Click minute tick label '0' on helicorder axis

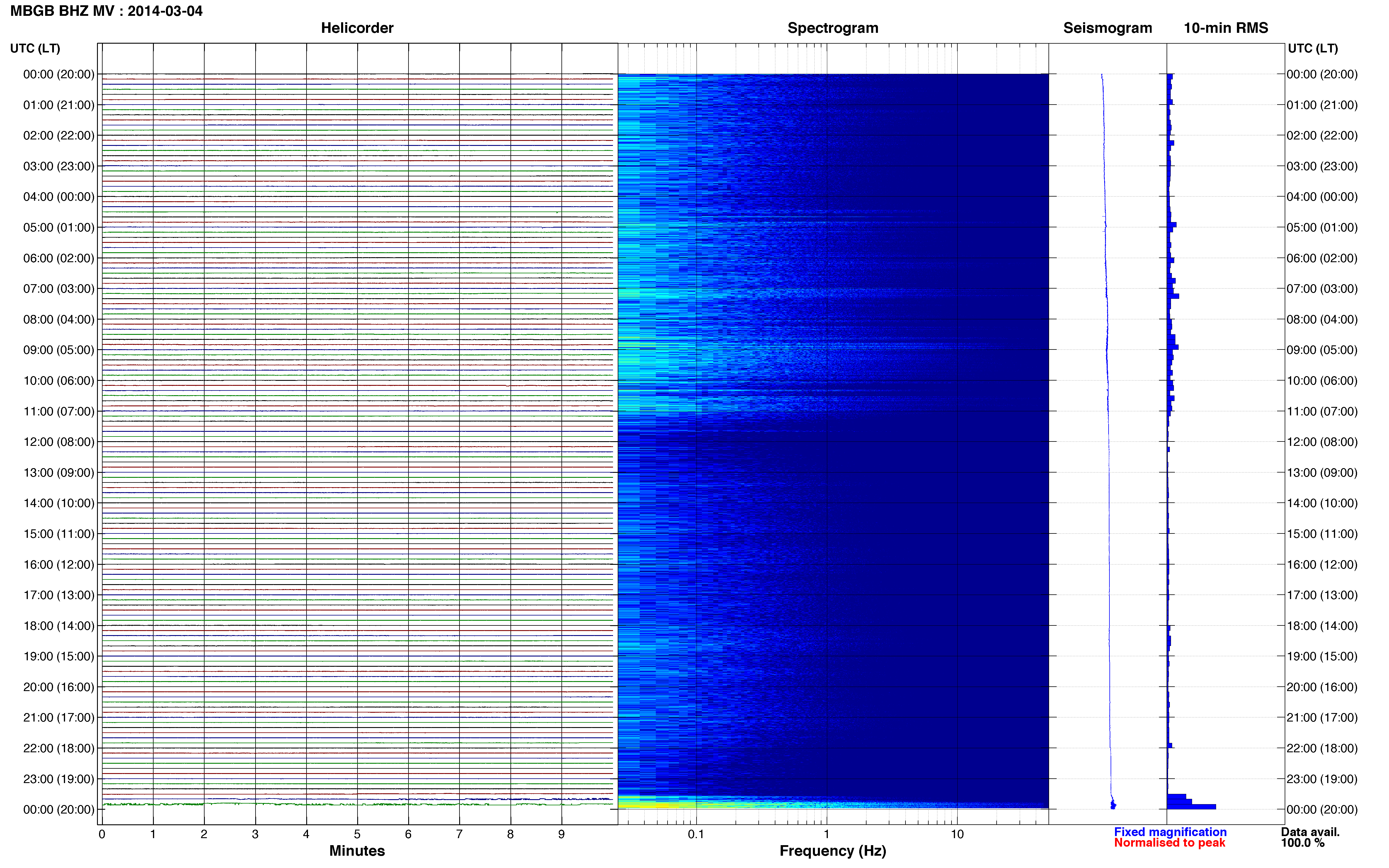tap(102, 834)
